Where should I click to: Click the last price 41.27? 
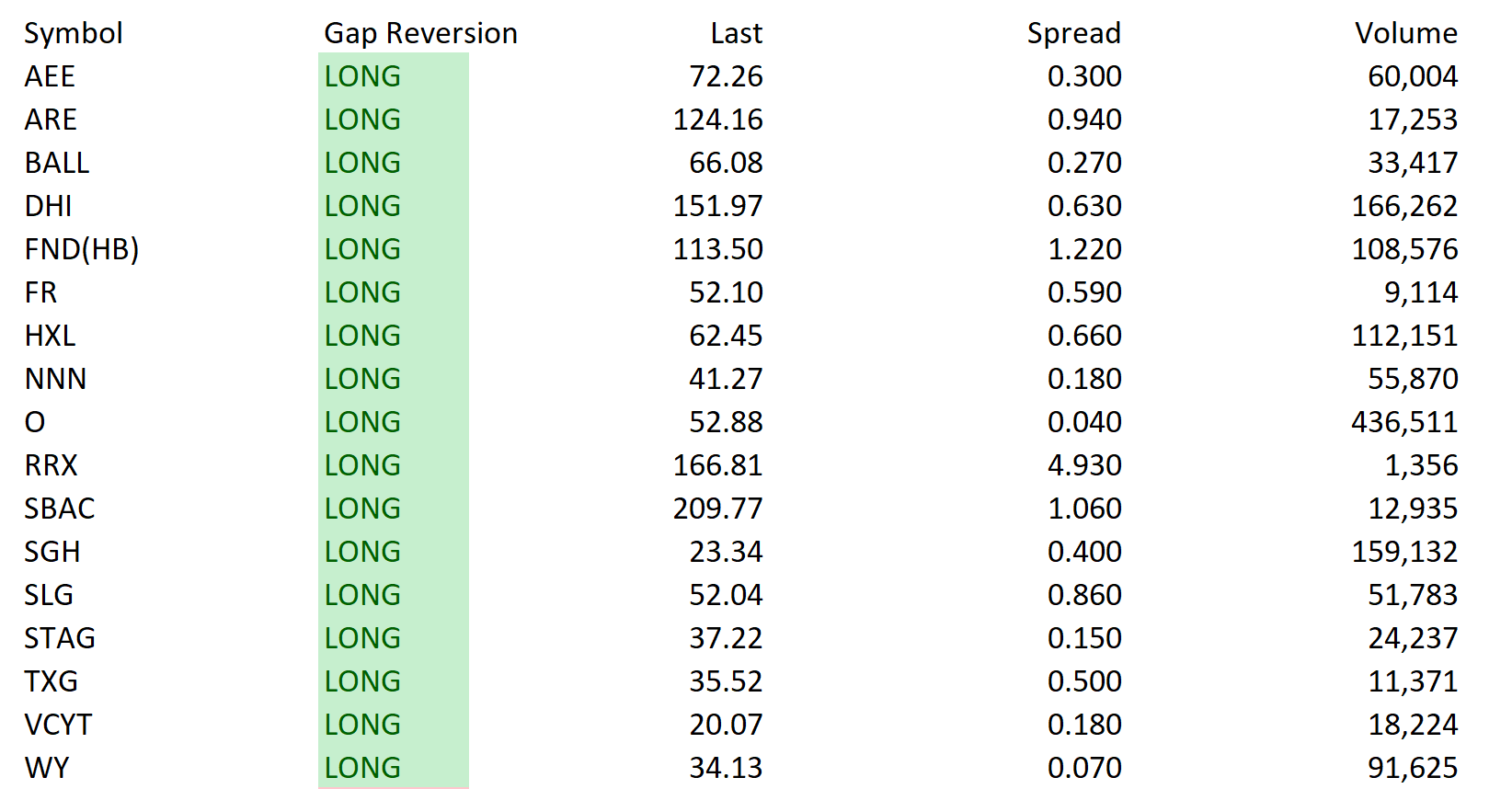coord(726,379)
